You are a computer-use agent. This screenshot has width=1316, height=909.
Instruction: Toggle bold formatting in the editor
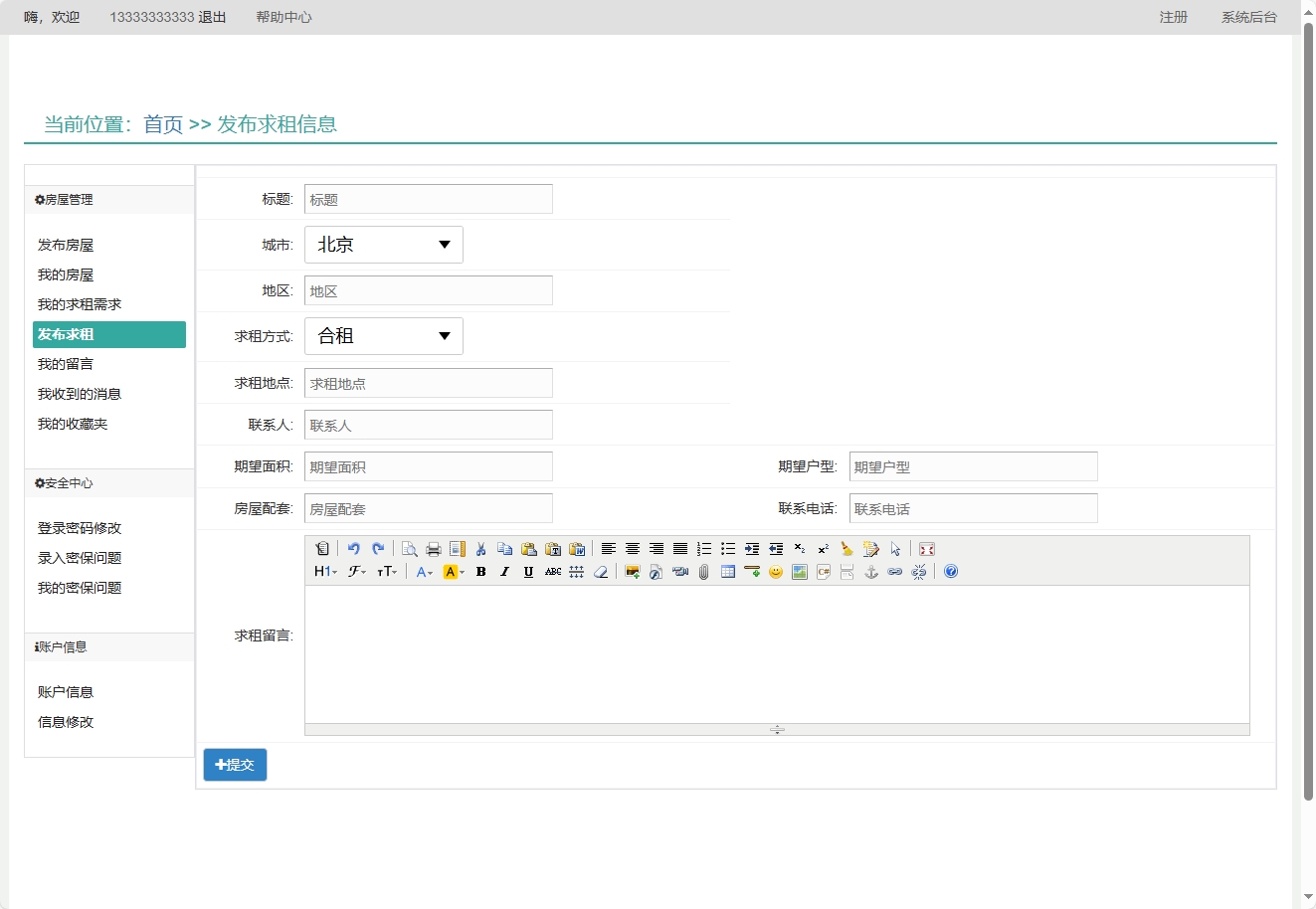[x=480, y=571]
